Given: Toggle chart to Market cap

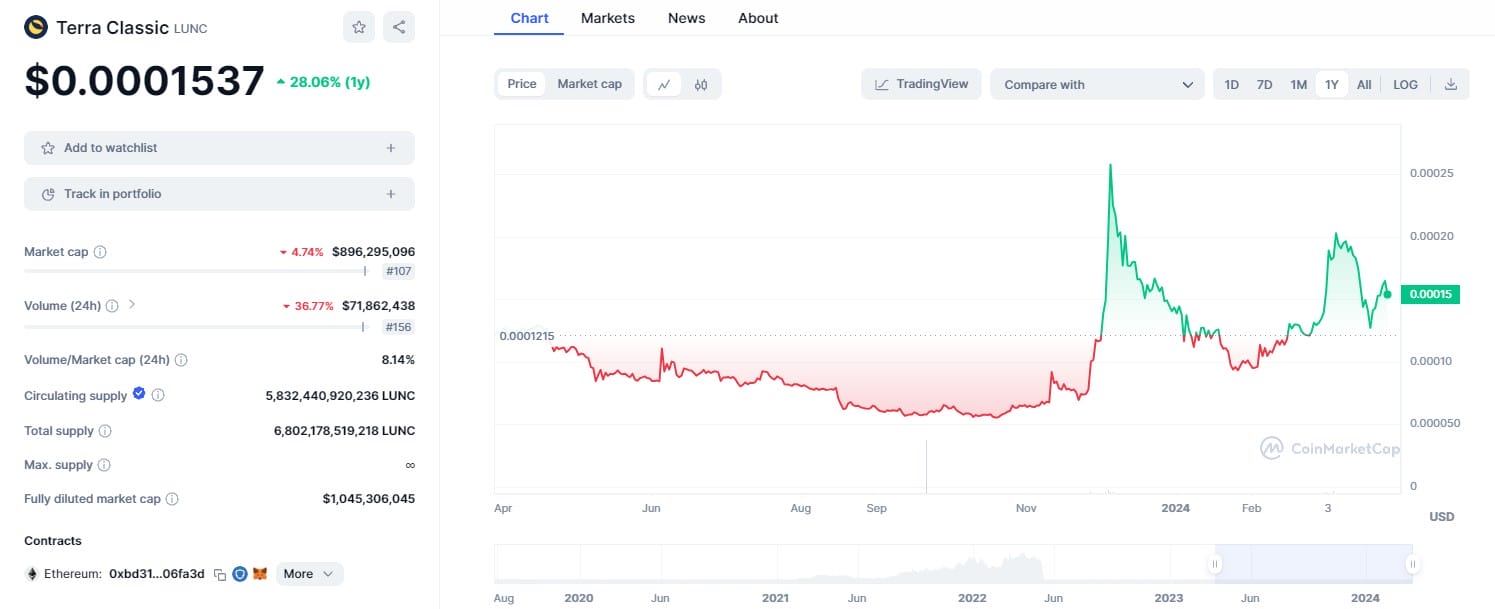Looking at the screenshot, I should [x=589, y=84].
